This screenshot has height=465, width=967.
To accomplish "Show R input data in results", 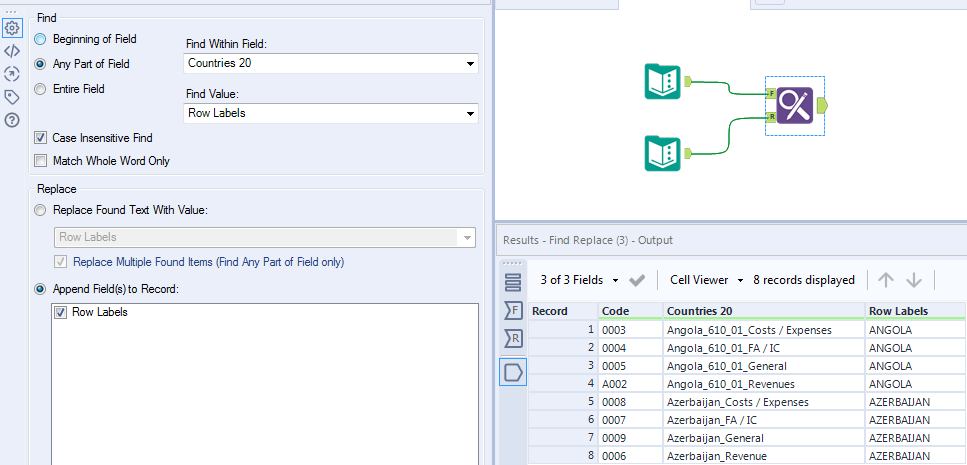I will click(x=513, y=338).
